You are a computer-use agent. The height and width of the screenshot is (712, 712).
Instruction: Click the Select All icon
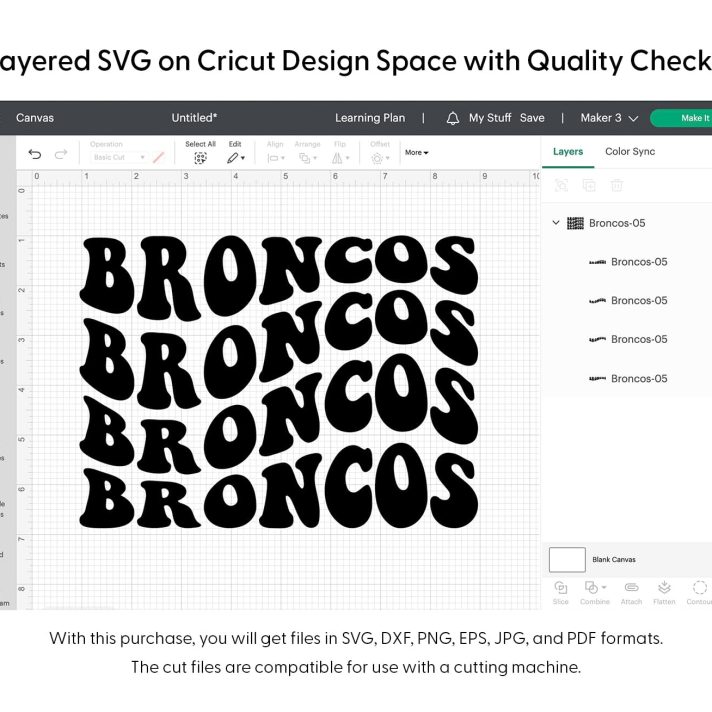(x=200, y=158)
